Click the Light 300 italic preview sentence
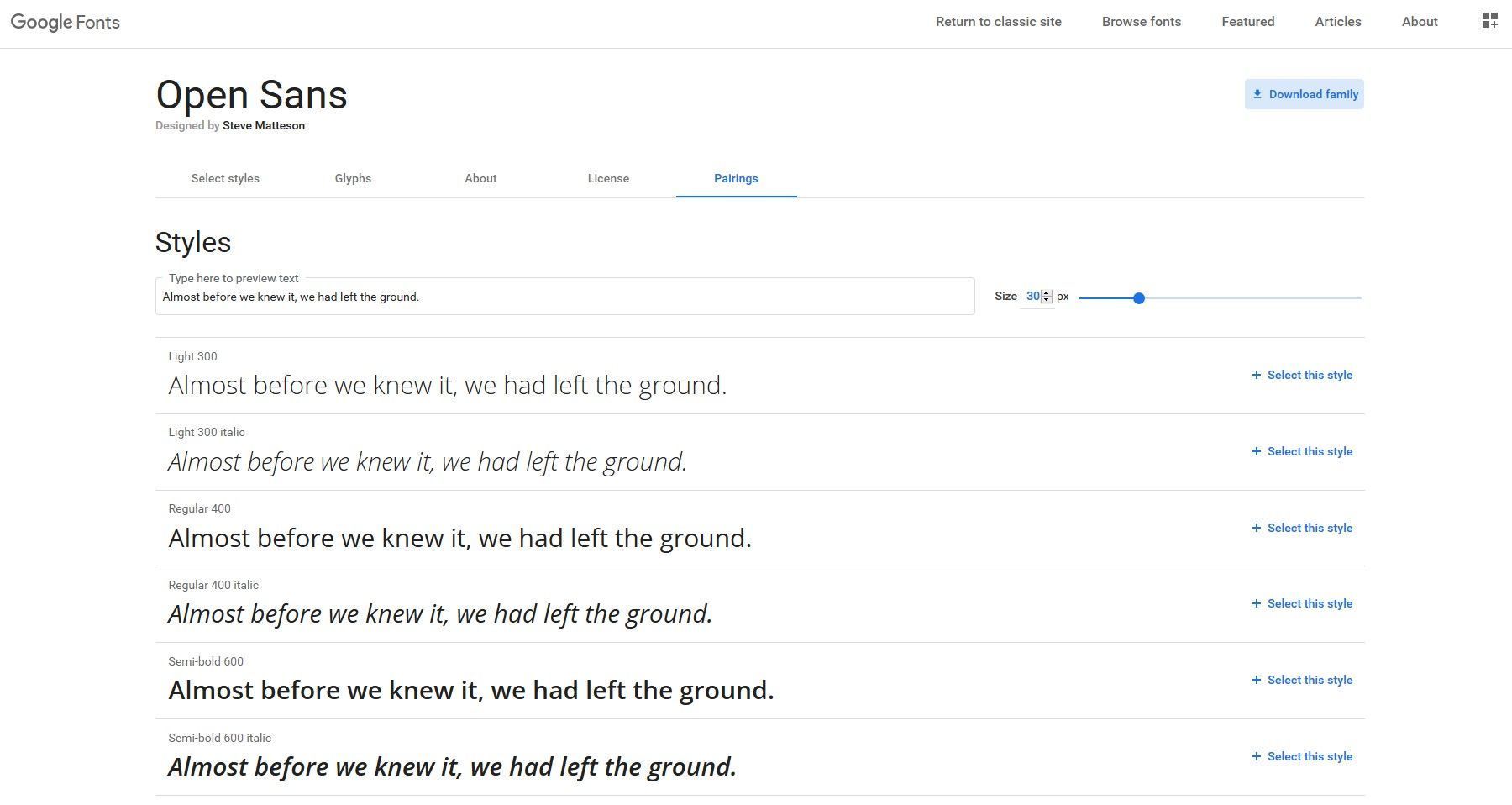Screen dimensions: 1512x805 click(x=428, y=462)
